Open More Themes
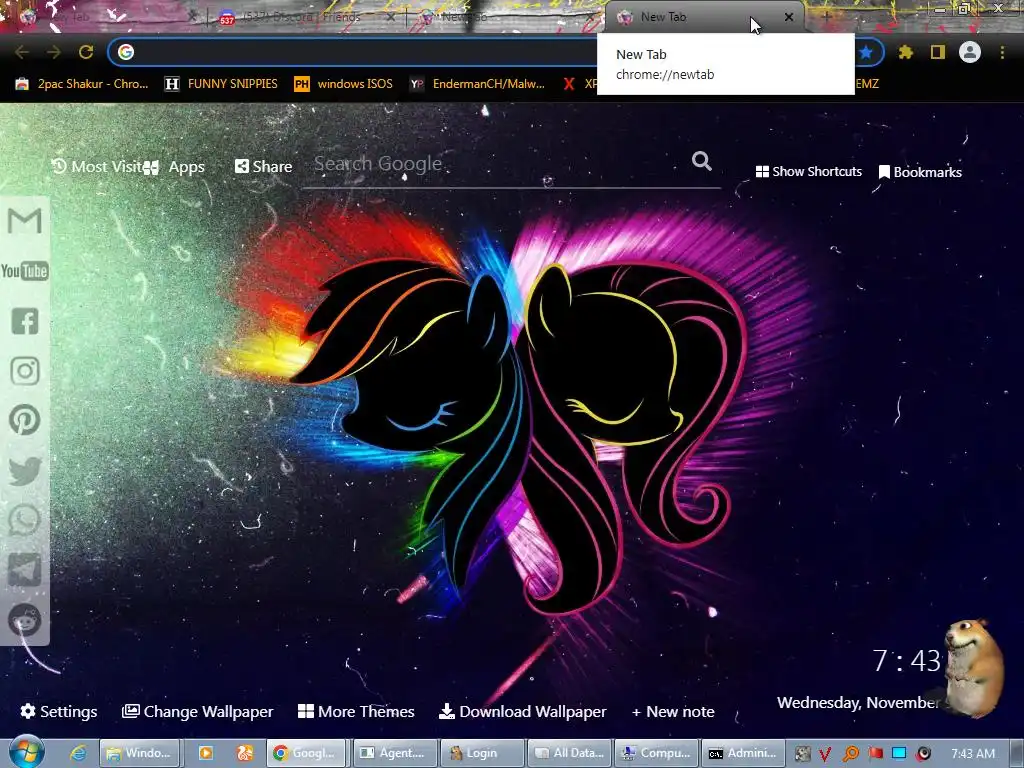The width and height of the screenshot is (1024, 768). click(356, 711)
